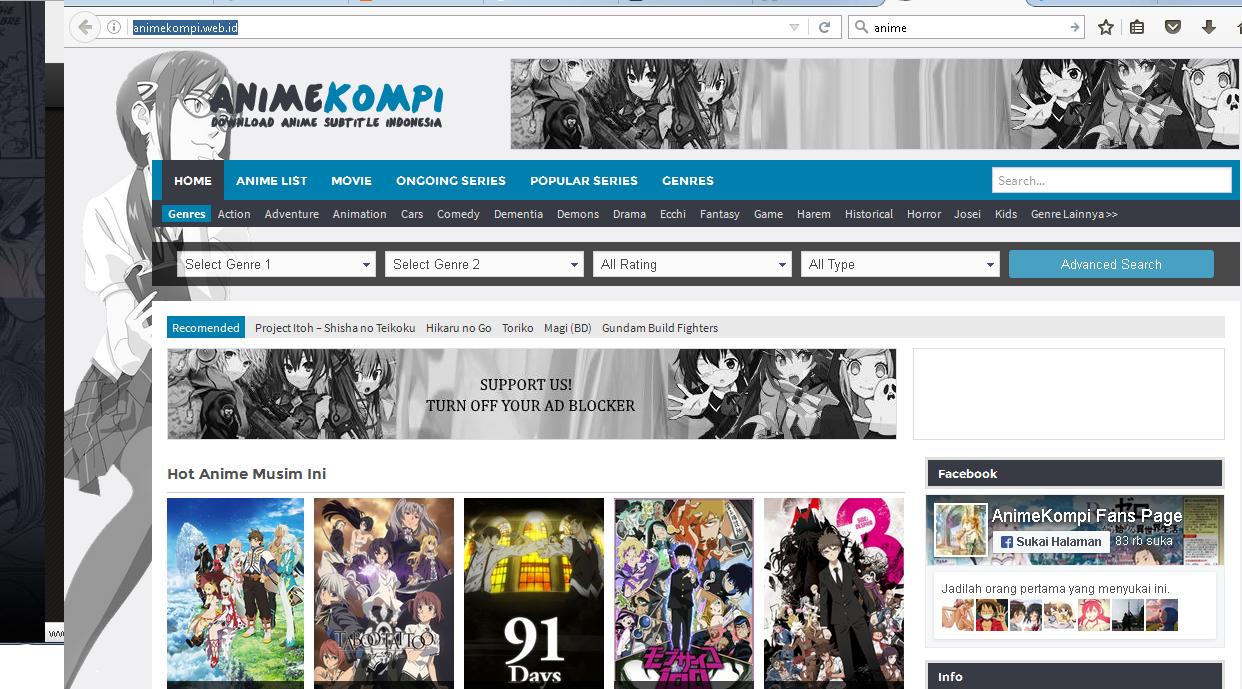This screenshot has height=689, width=1242.
Task: Save the page to Pocket
Action: click(x=1167, y=27)
